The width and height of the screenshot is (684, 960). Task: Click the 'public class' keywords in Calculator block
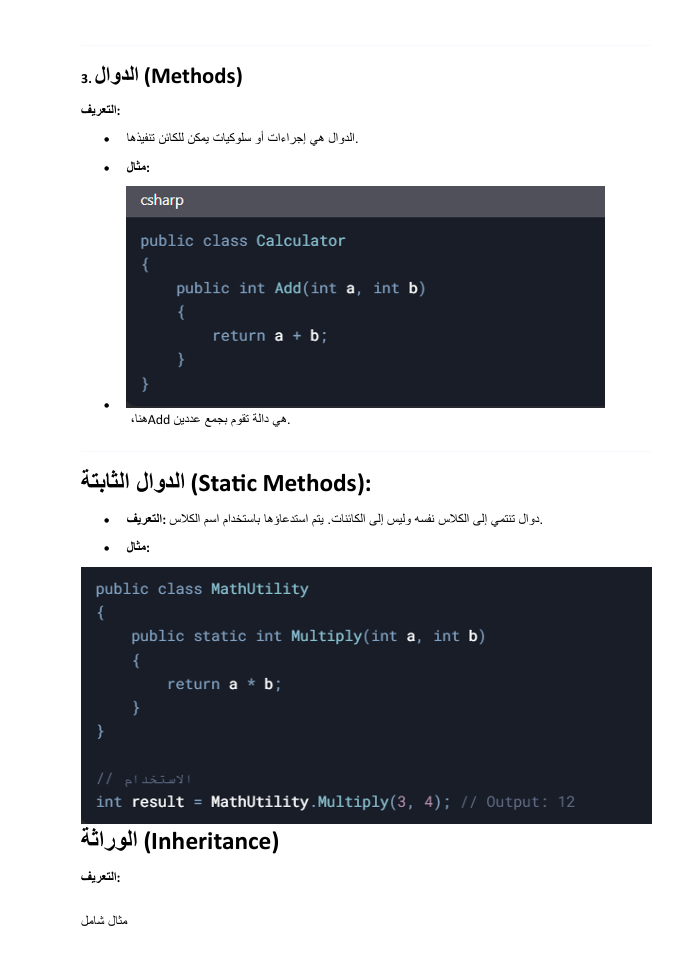[x=194, y=241]
